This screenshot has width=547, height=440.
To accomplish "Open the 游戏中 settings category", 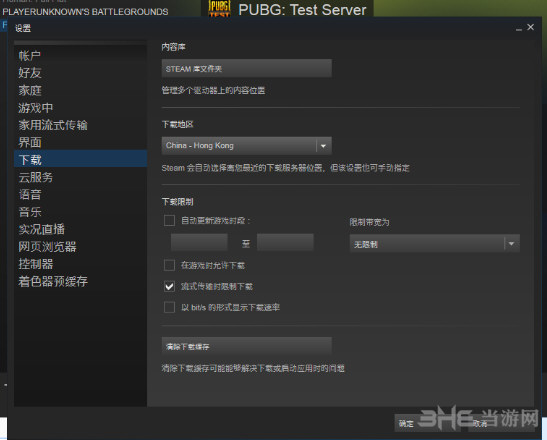I will point(80,107).
